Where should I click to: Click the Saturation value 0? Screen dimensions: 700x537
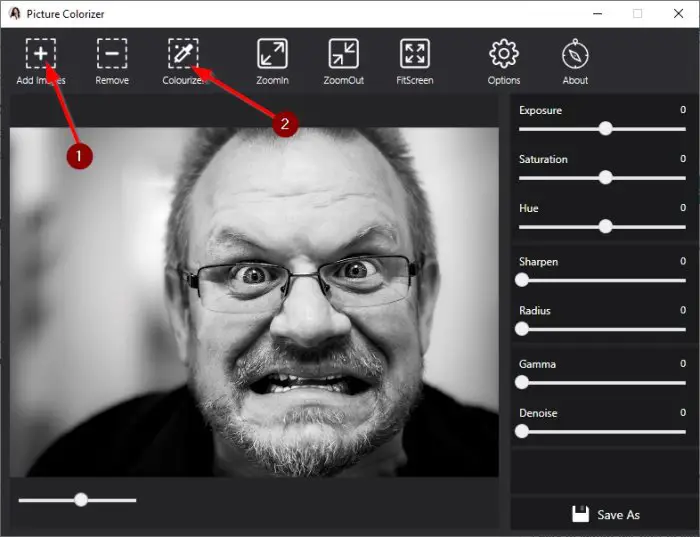(x=683, y=158)
